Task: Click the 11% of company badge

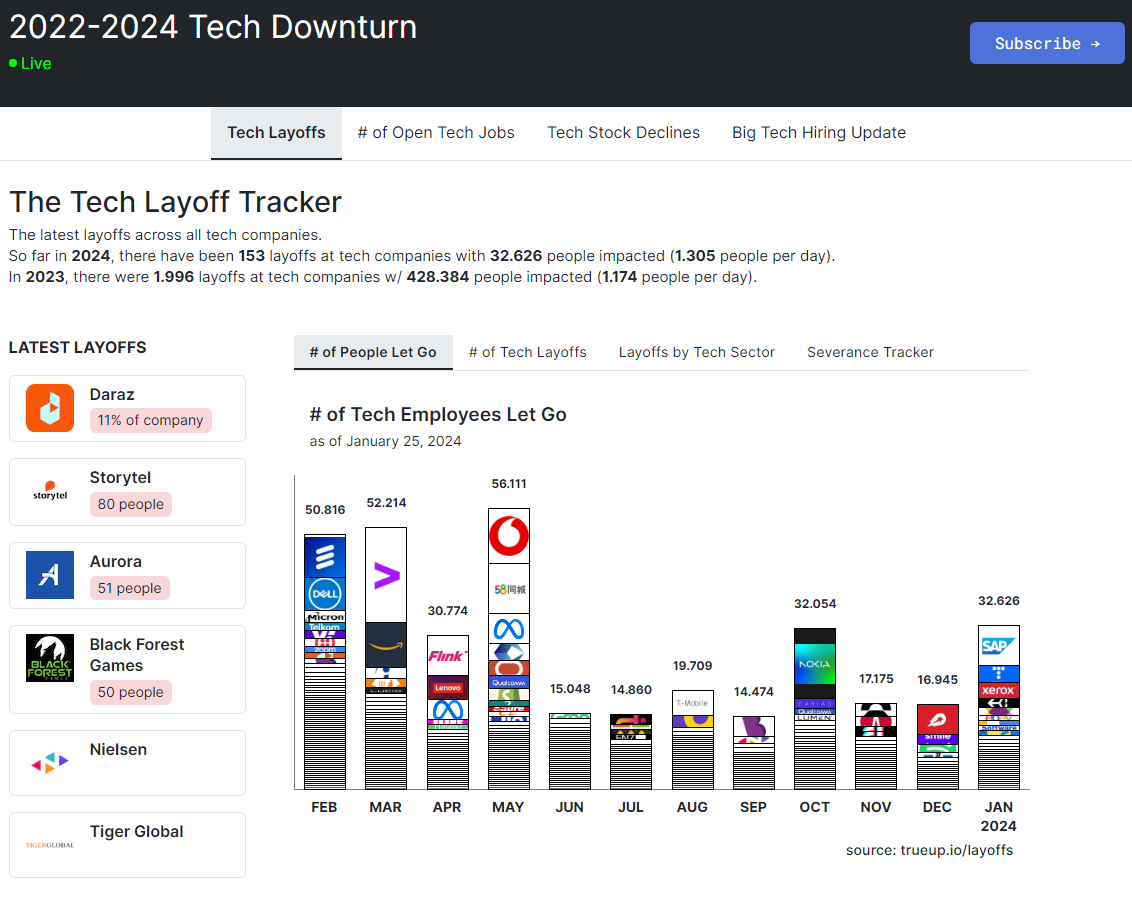Action: [x=151, y=420]
